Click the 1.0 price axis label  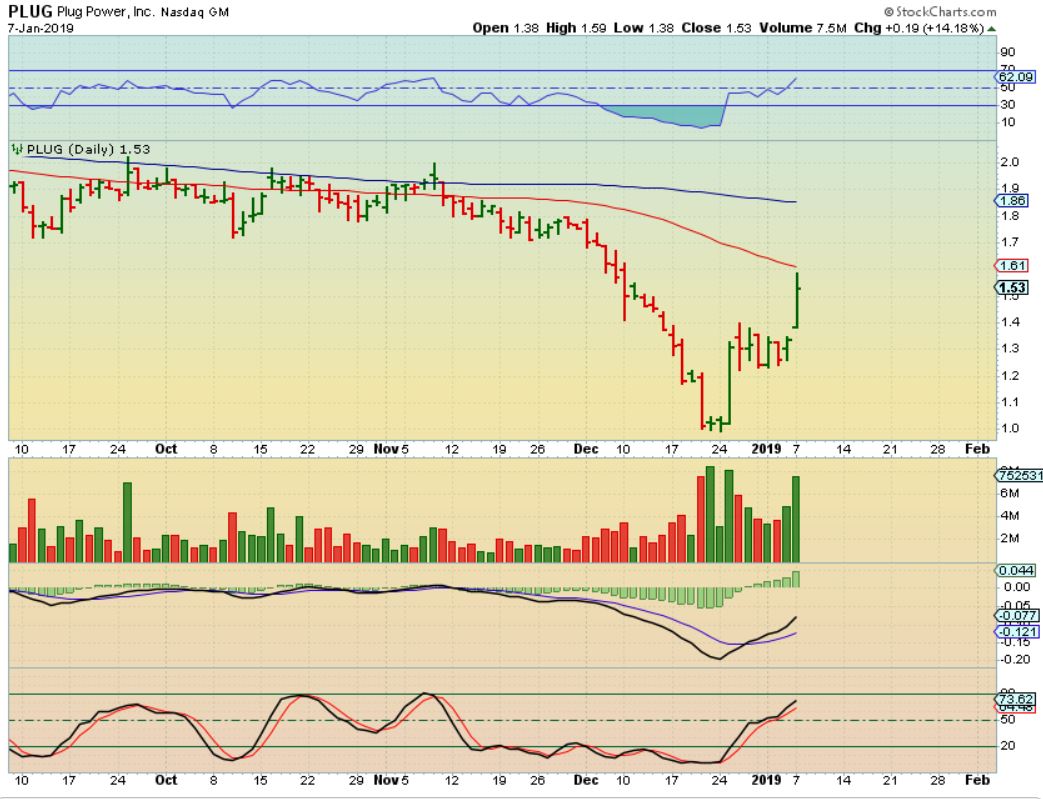pos(1010,428)
